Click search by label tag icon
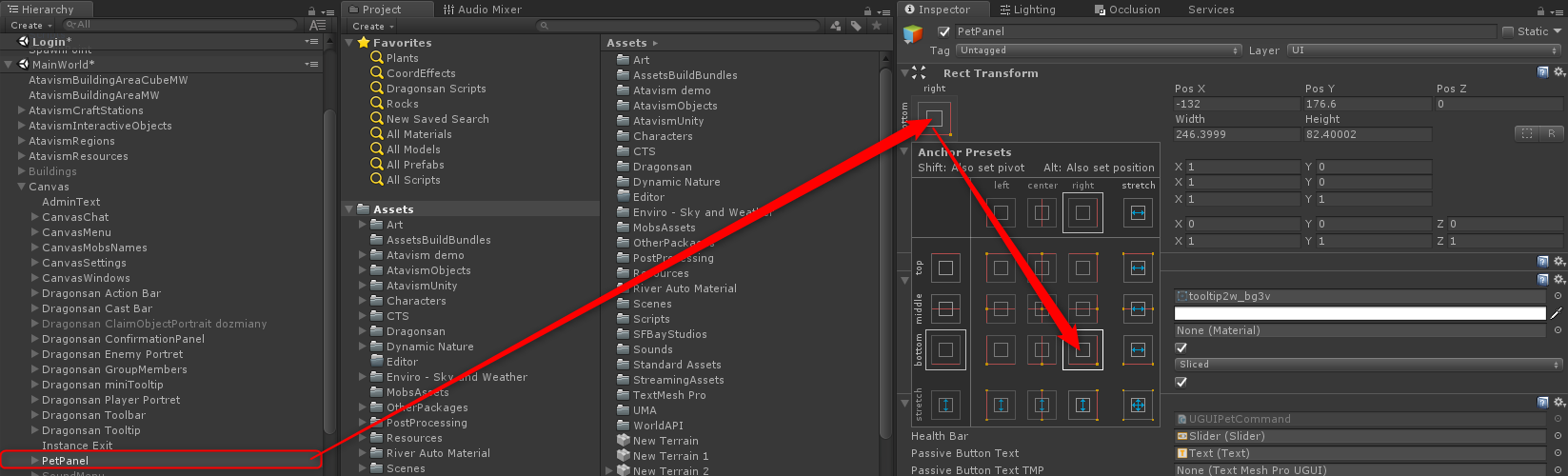Viewport: 1568px width, 476px height. pyautogui.click(x=856, y=26)
